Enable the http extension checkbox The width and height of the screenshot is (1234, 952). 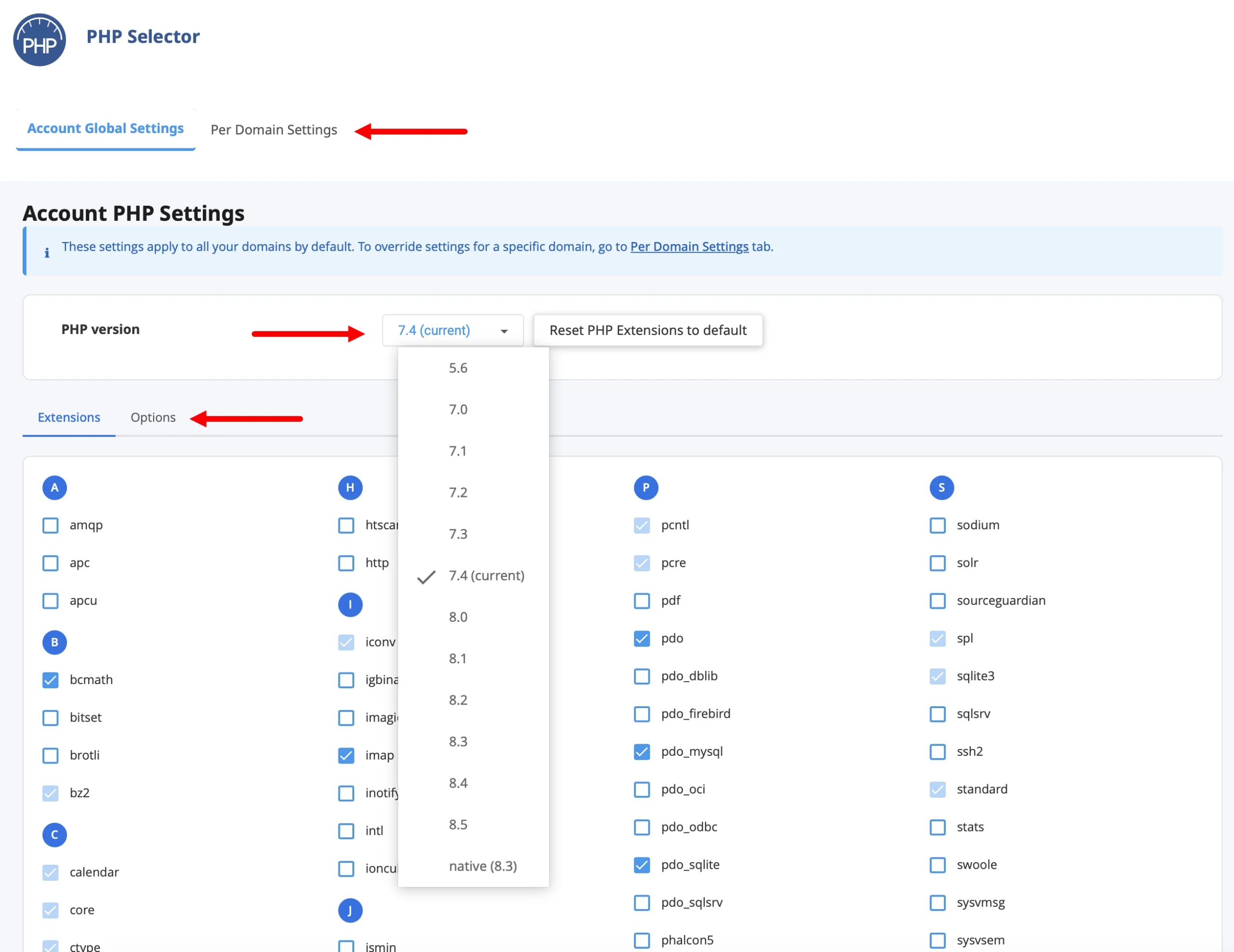(x=347, y=563)
